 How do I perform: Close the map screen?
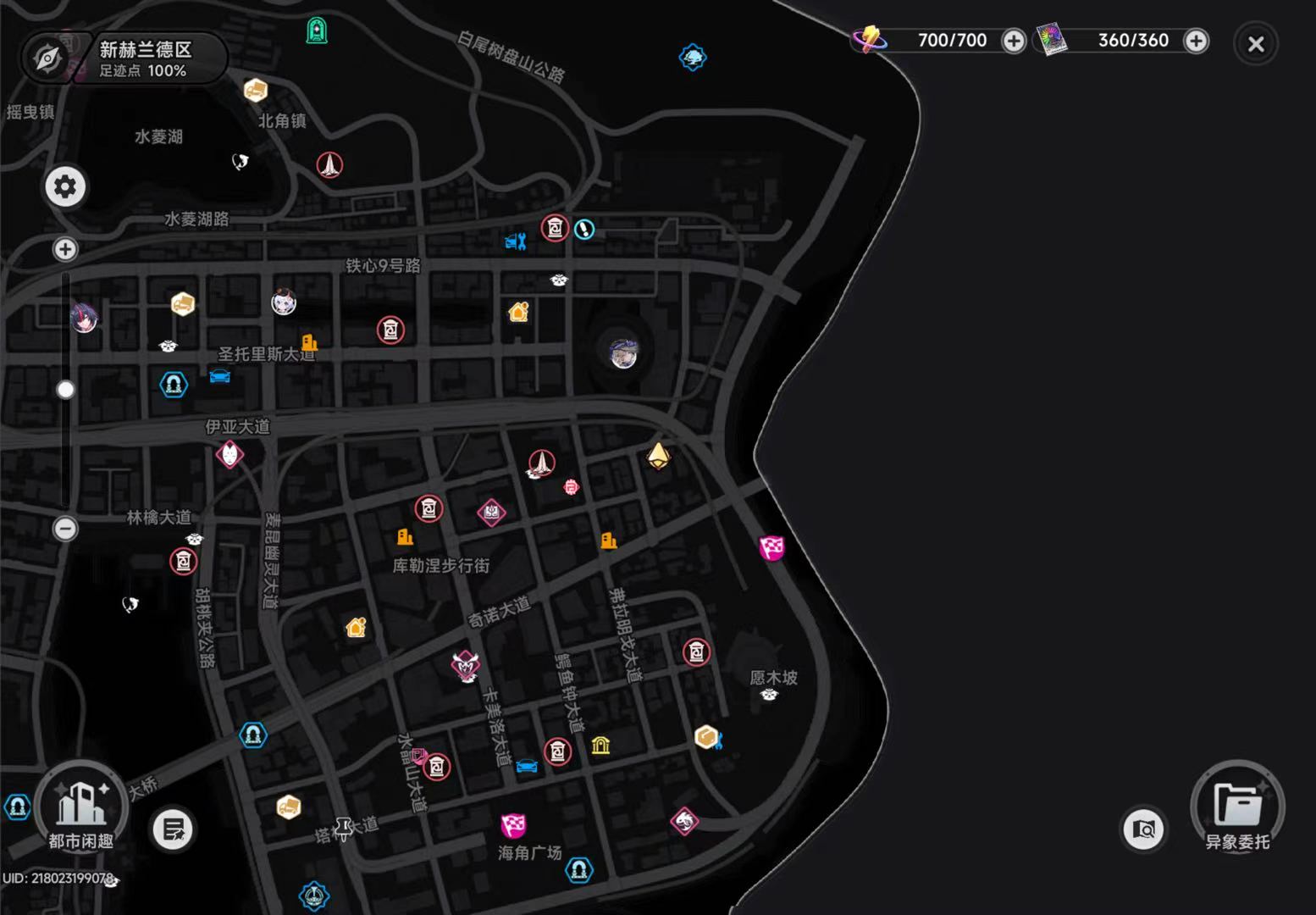click(1256, 44)
